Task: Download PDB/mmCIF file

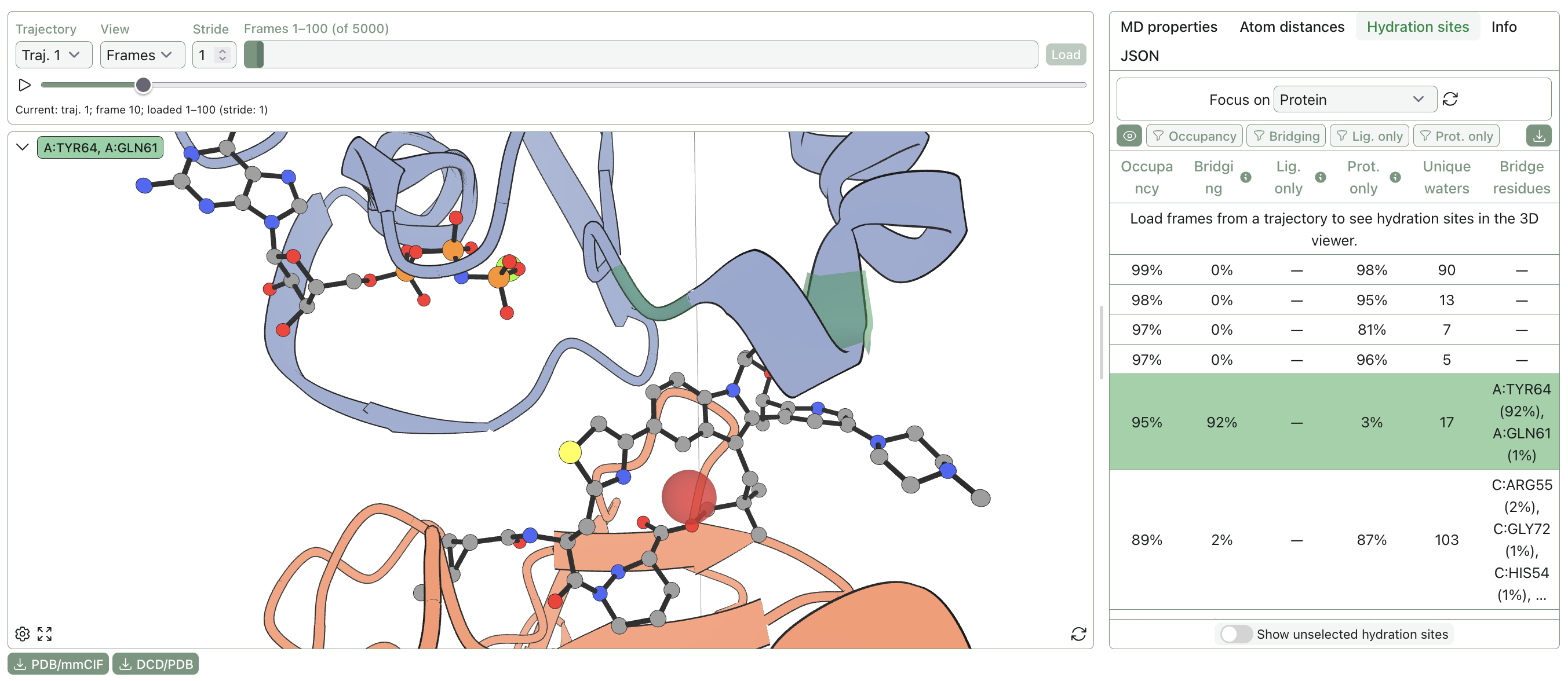Action: pos(59,664)
